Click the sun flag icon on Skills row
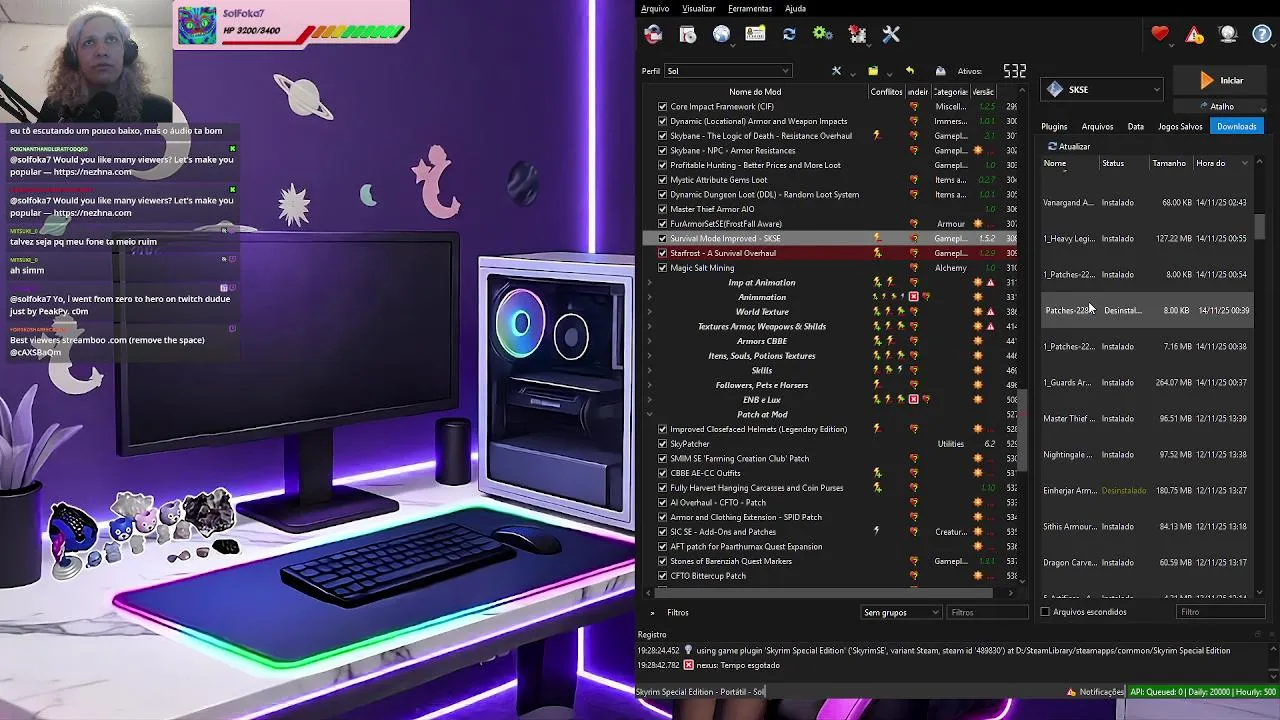This screenshot has height=720, width=1280. [978, 370]
